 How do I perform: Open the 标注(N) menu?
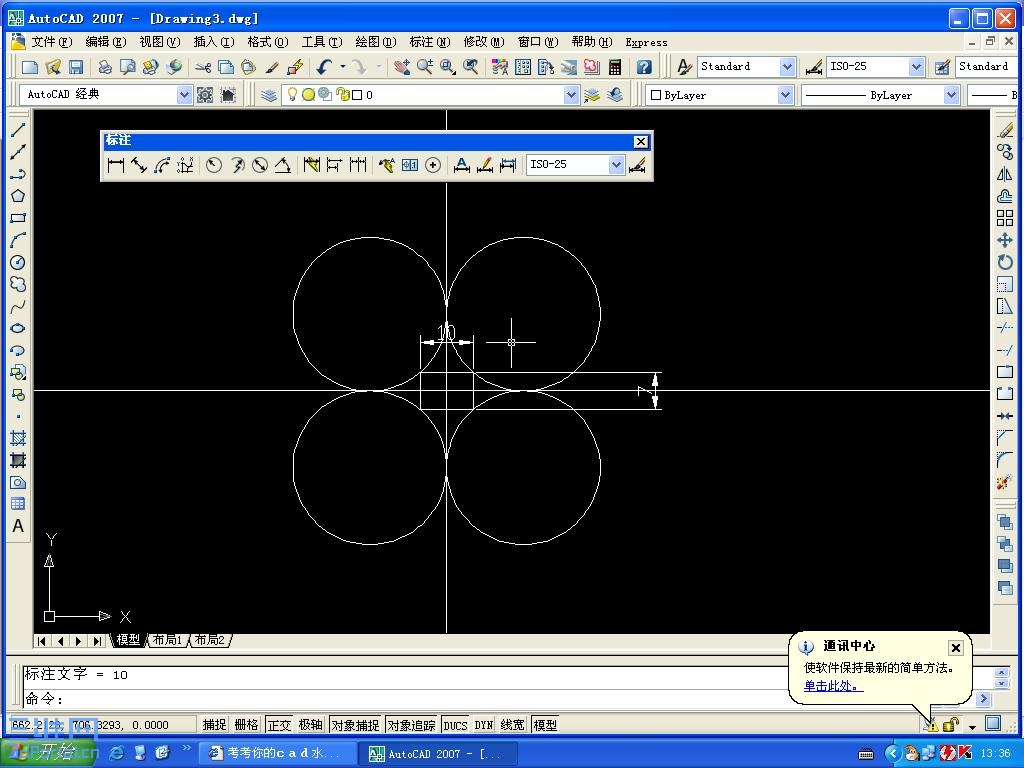point(430,42)
